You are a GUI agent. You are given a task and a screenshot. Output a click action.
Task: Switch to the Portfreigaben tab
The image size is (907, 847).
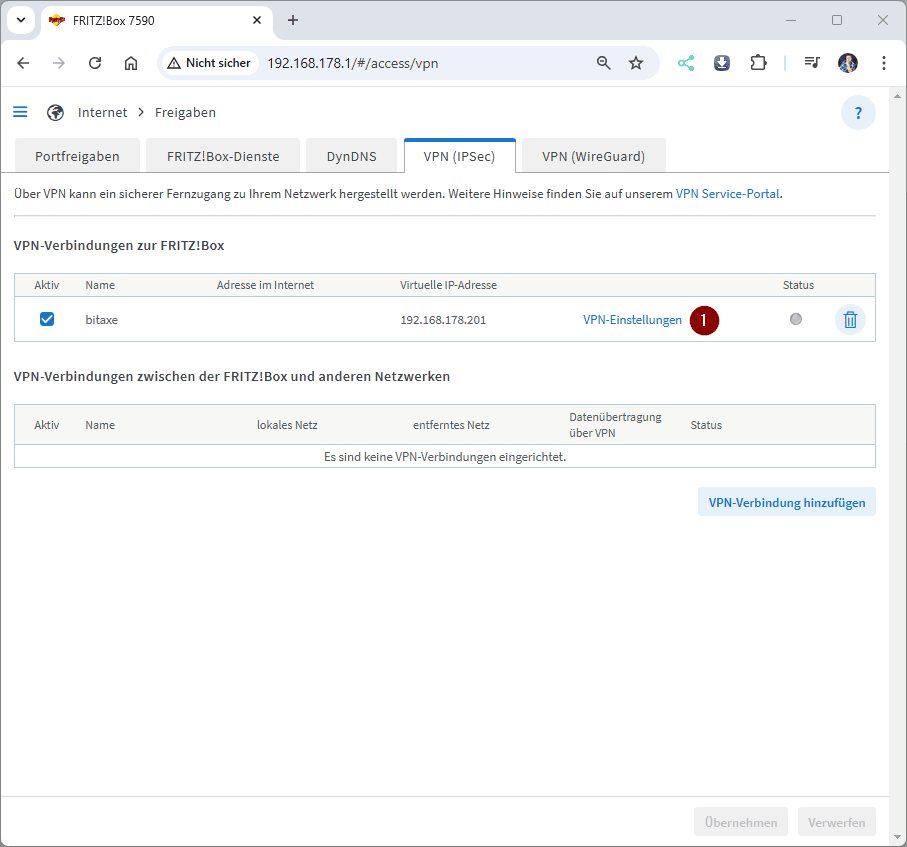tap(77, 156)
